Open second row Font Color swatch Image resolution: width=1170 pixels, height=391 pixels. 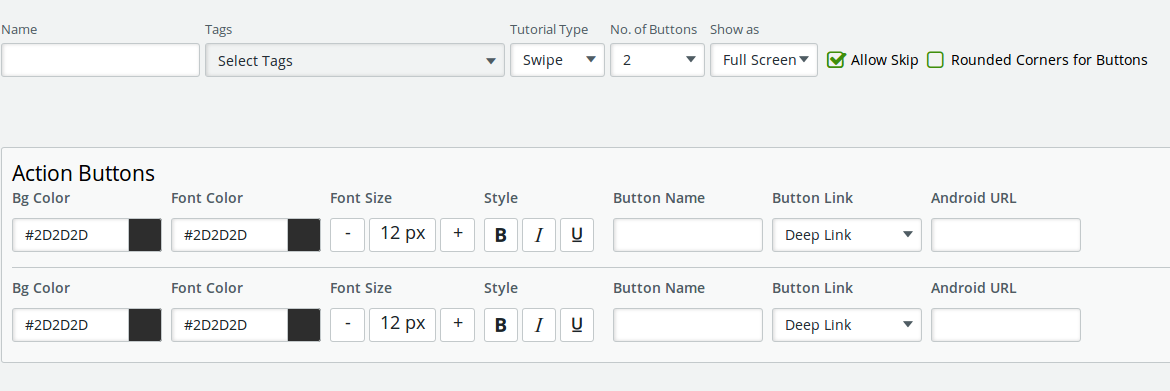pyautogui.click(x=304, y=325)
